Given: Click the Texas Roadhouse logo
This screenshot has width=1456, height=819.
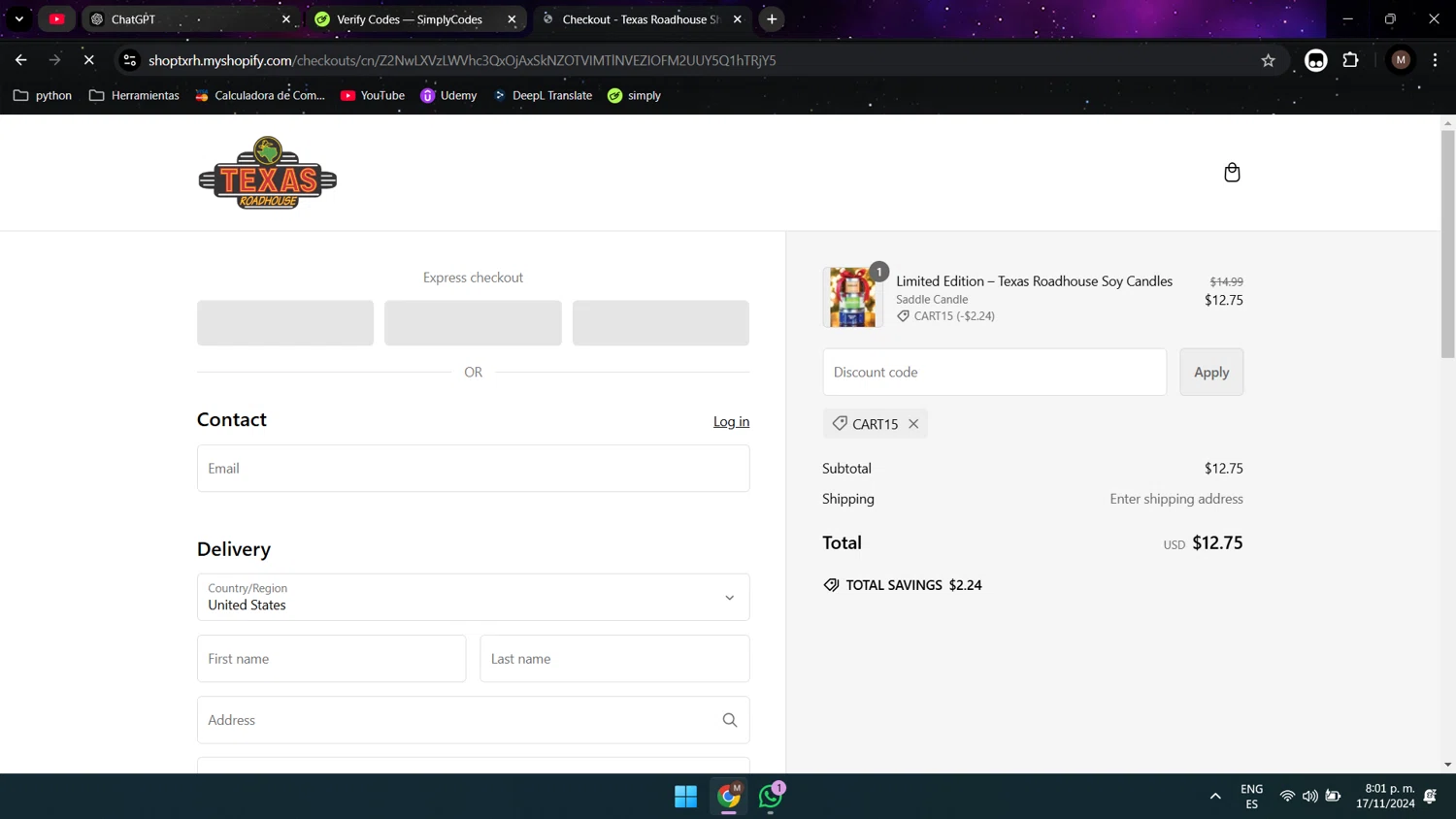Looking at the screenshot, I should click(x=268, y=173).
